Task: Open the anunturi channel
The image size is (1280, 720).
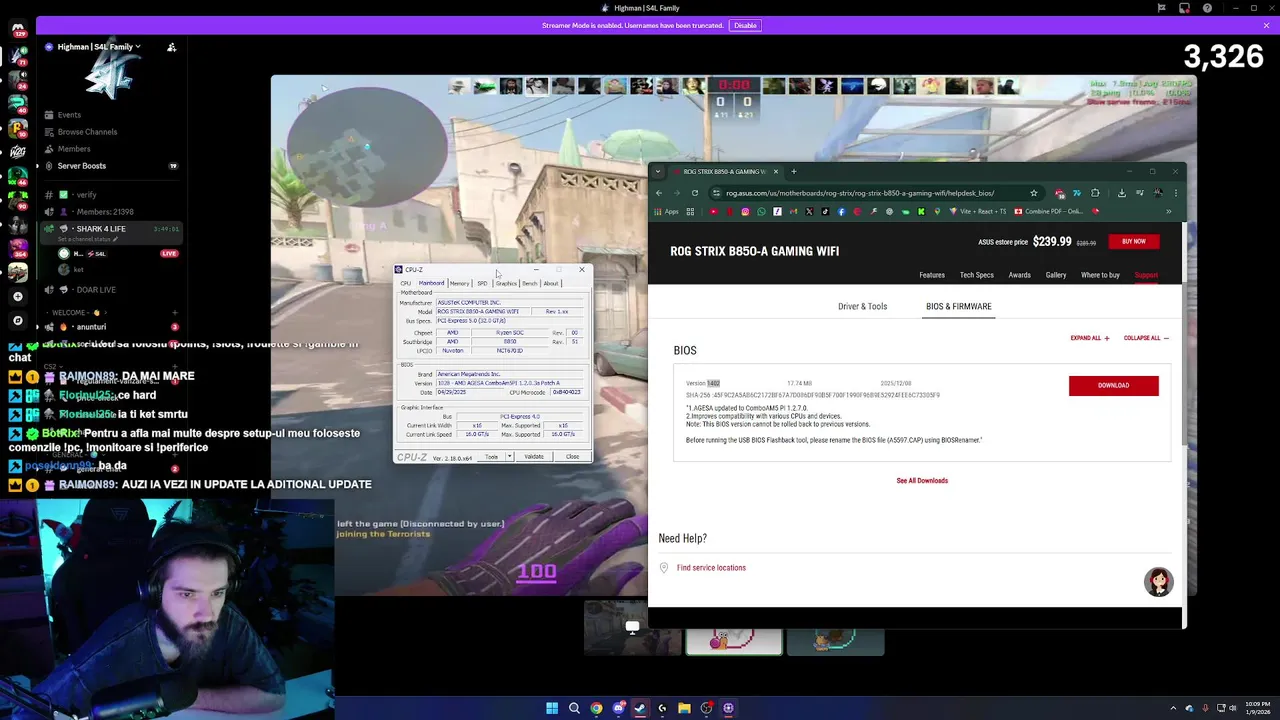Action: click(91, 327)
